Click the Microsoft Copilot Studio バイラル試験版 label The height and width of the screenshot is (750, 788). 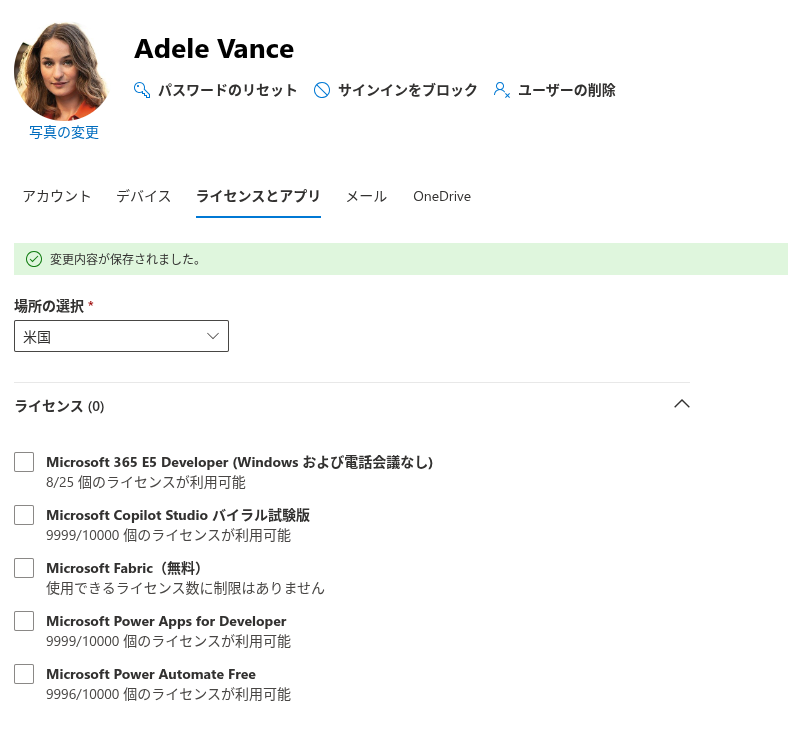coord(178,515)
